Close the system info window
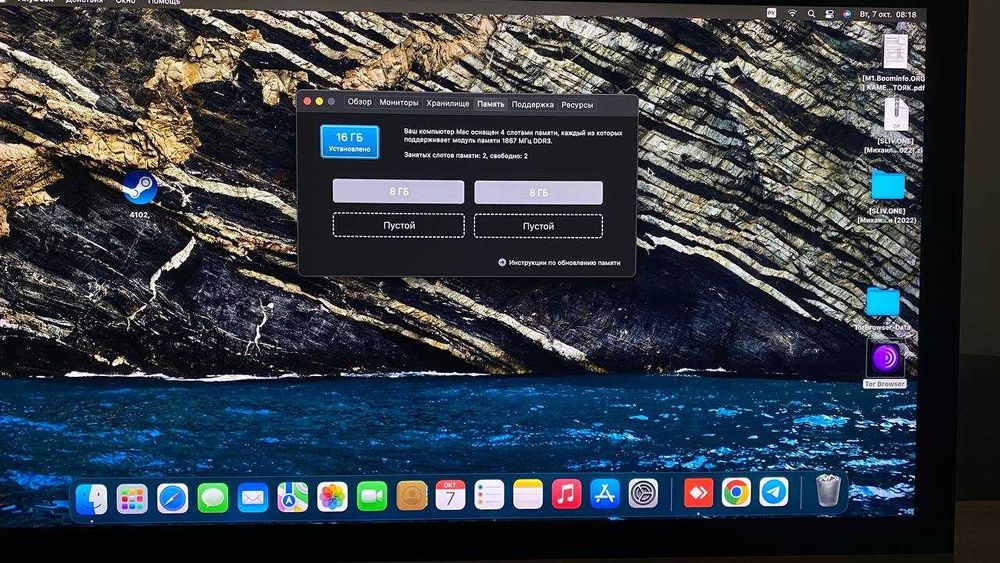 point(307,101)
